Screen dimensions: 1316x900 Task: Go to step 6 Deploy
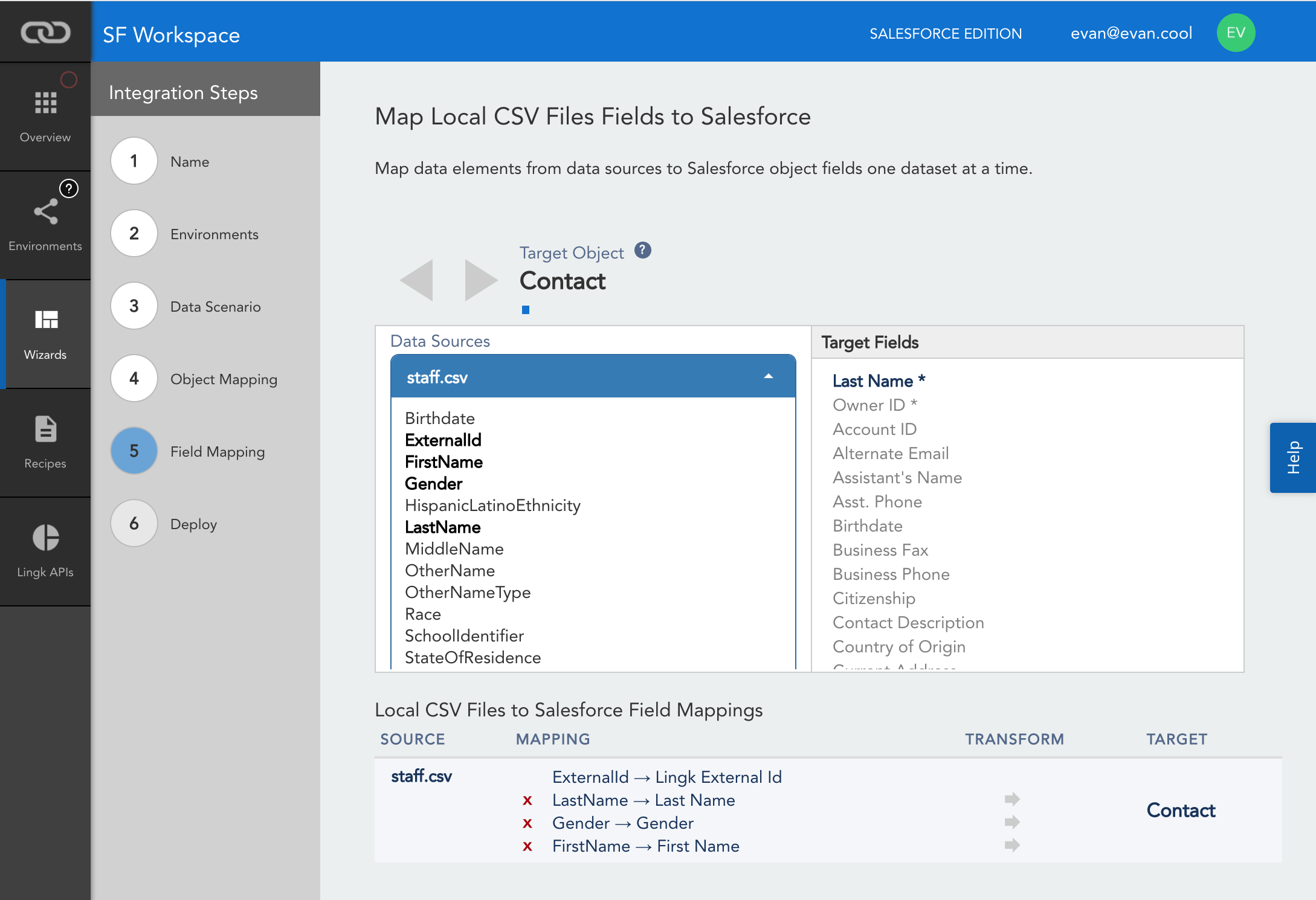click(x=134, y=523)
